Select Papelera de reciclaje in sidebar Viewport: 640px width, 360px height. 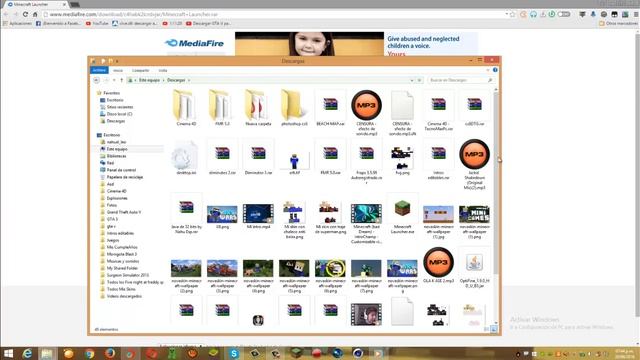[x=122, y=177]
